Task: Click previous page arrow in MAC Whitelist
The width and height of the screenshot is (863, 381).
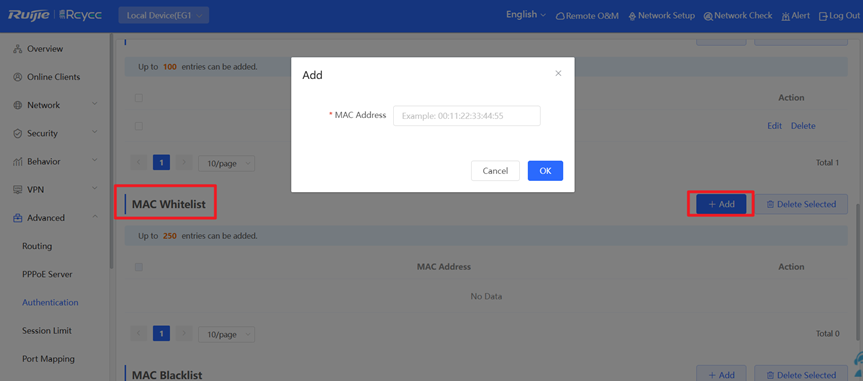Action: [x=138, y=334]
